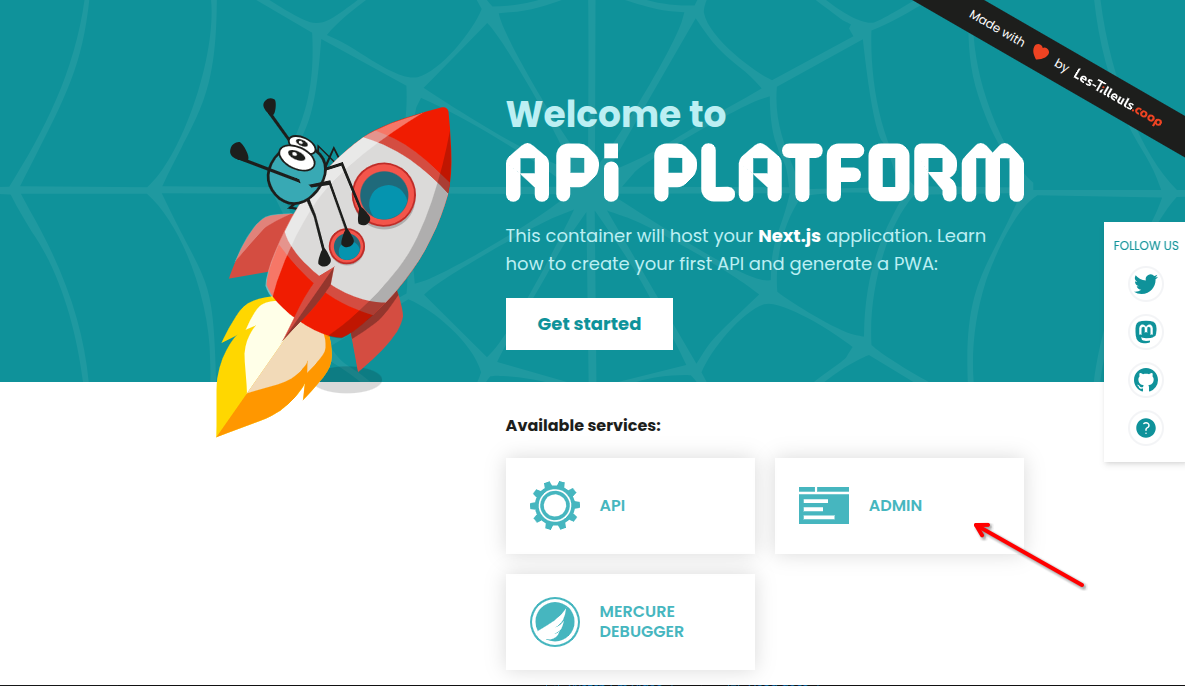Open the Admin service link
Viewport: 1185px width, 686px height.
tap(895, 505)
